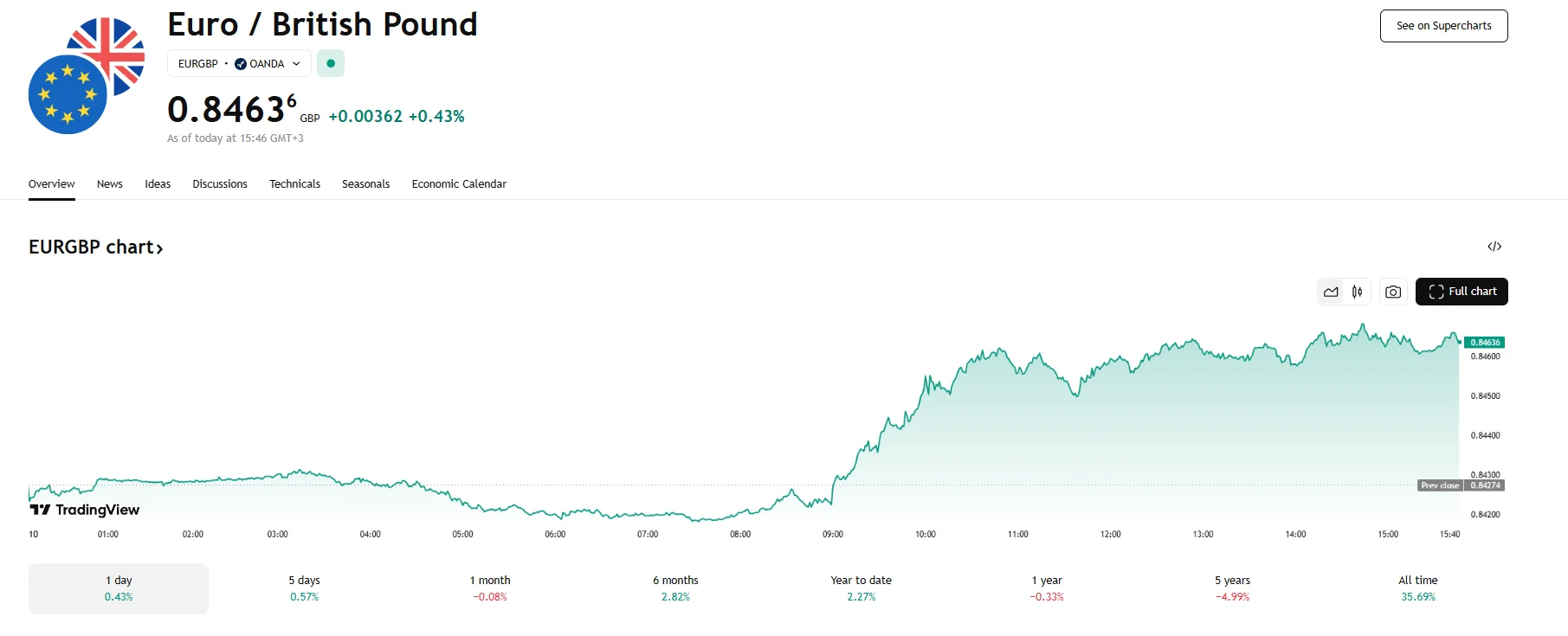This screenshot has height=636, width=1568.
Task: Switch to the Seasonals tab
Action: click(365, 184)
